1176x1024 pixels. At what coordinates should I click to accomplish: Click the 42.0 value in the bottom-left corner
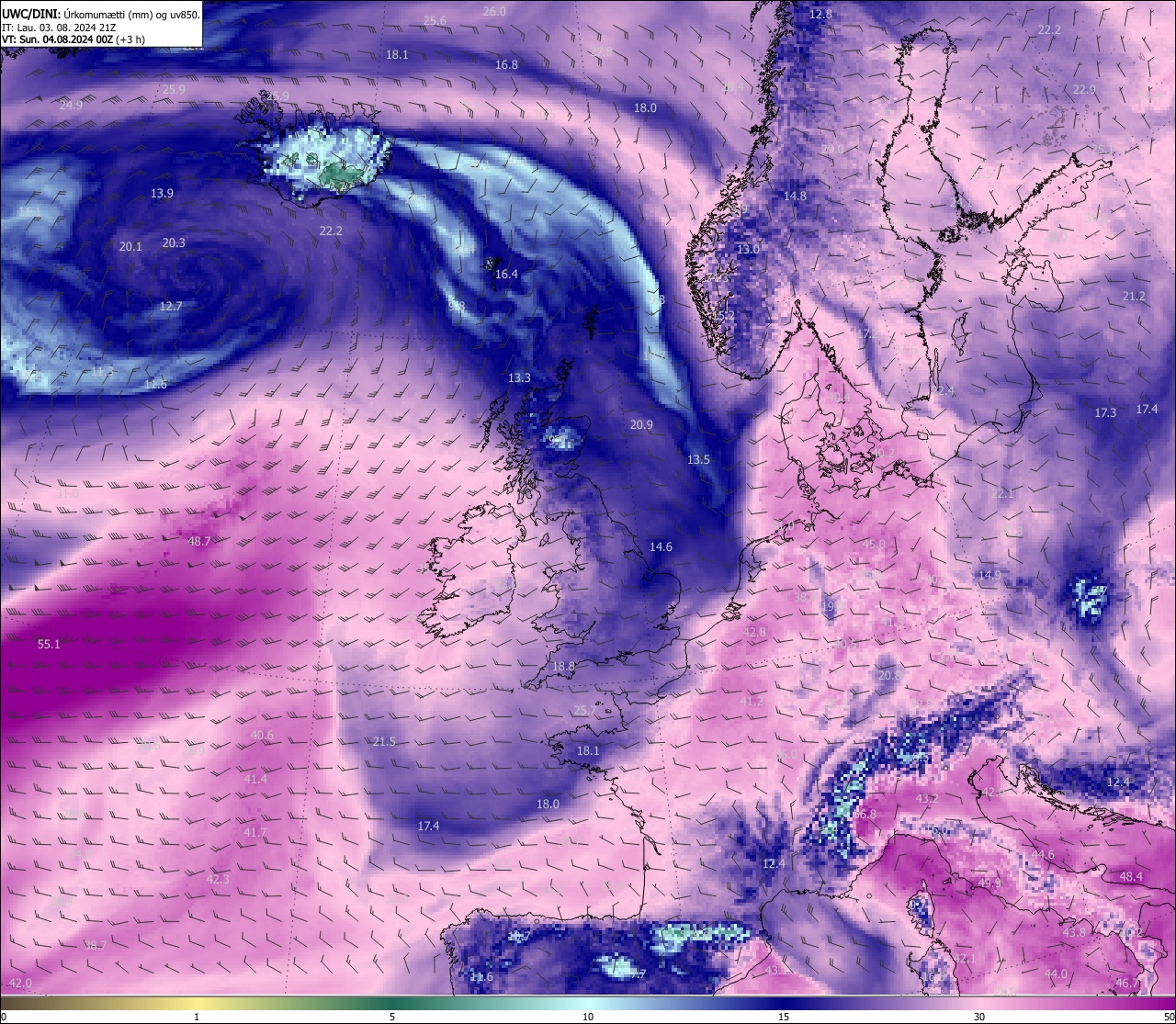(x=20, y=984)
